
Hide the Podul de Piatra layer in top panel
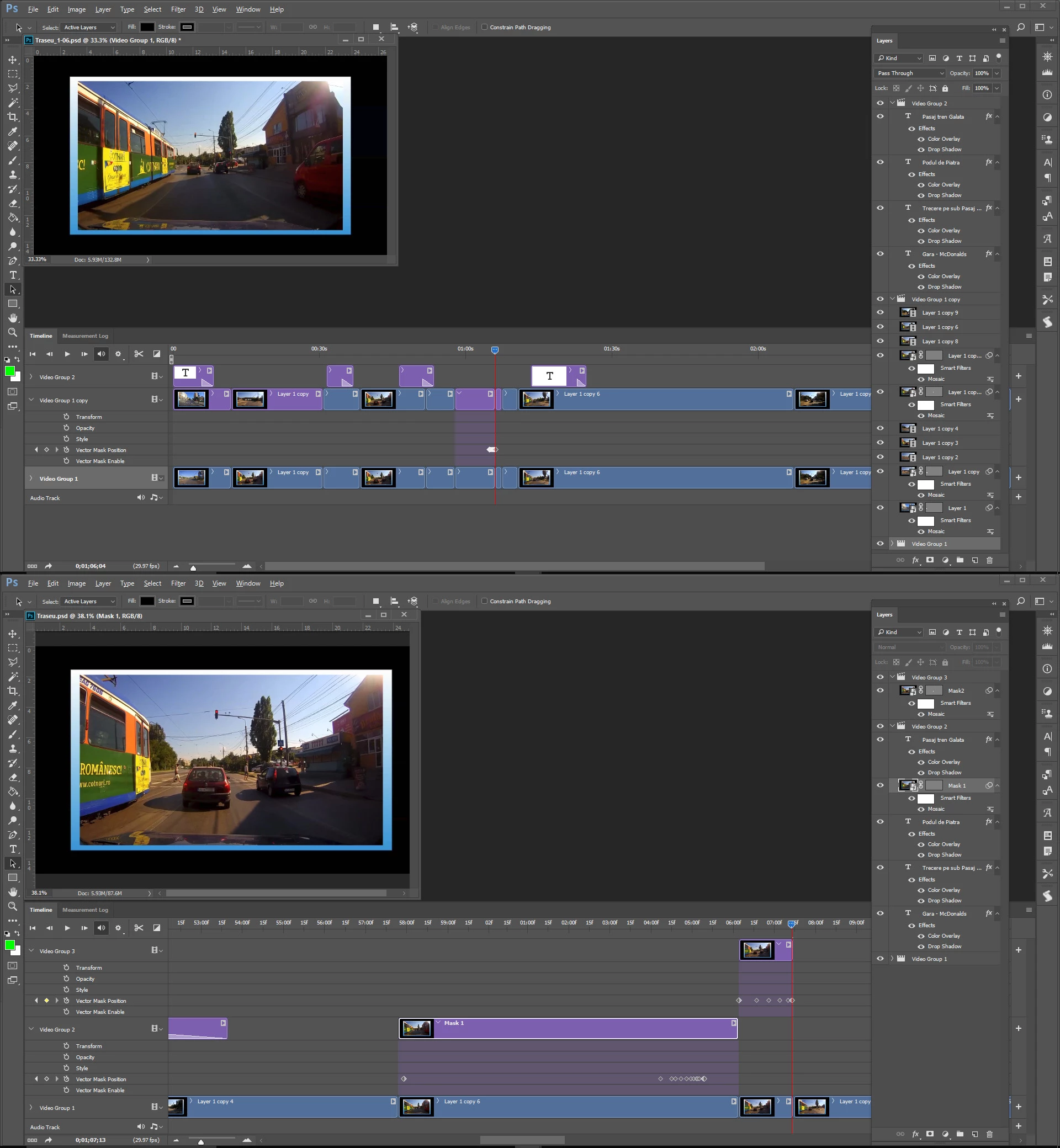coord(880,162)
